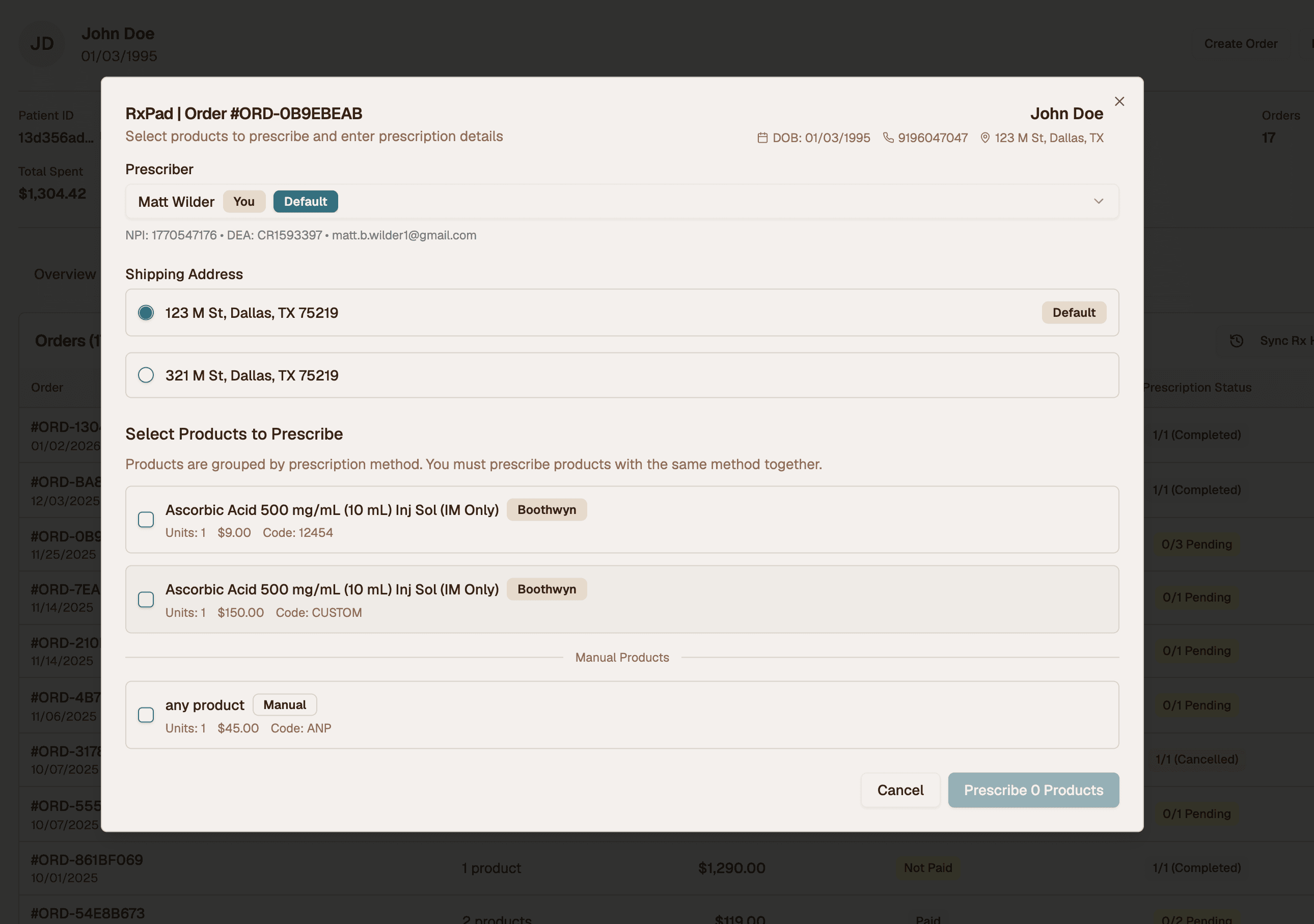Click the Cancel button
The height and width of the screenshot is (924, 1314).
point(899,790)
